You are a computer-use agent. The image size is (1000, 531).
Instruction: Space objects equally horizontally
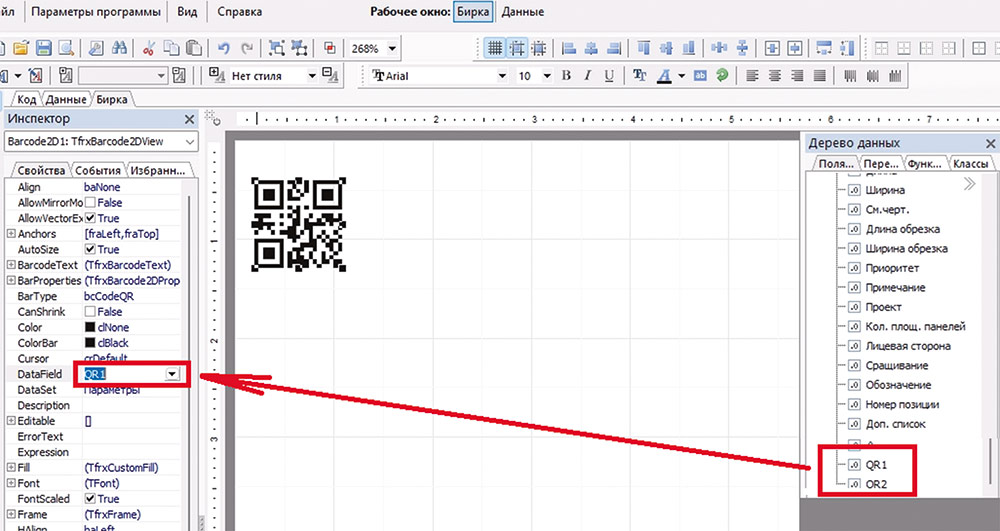719,48
